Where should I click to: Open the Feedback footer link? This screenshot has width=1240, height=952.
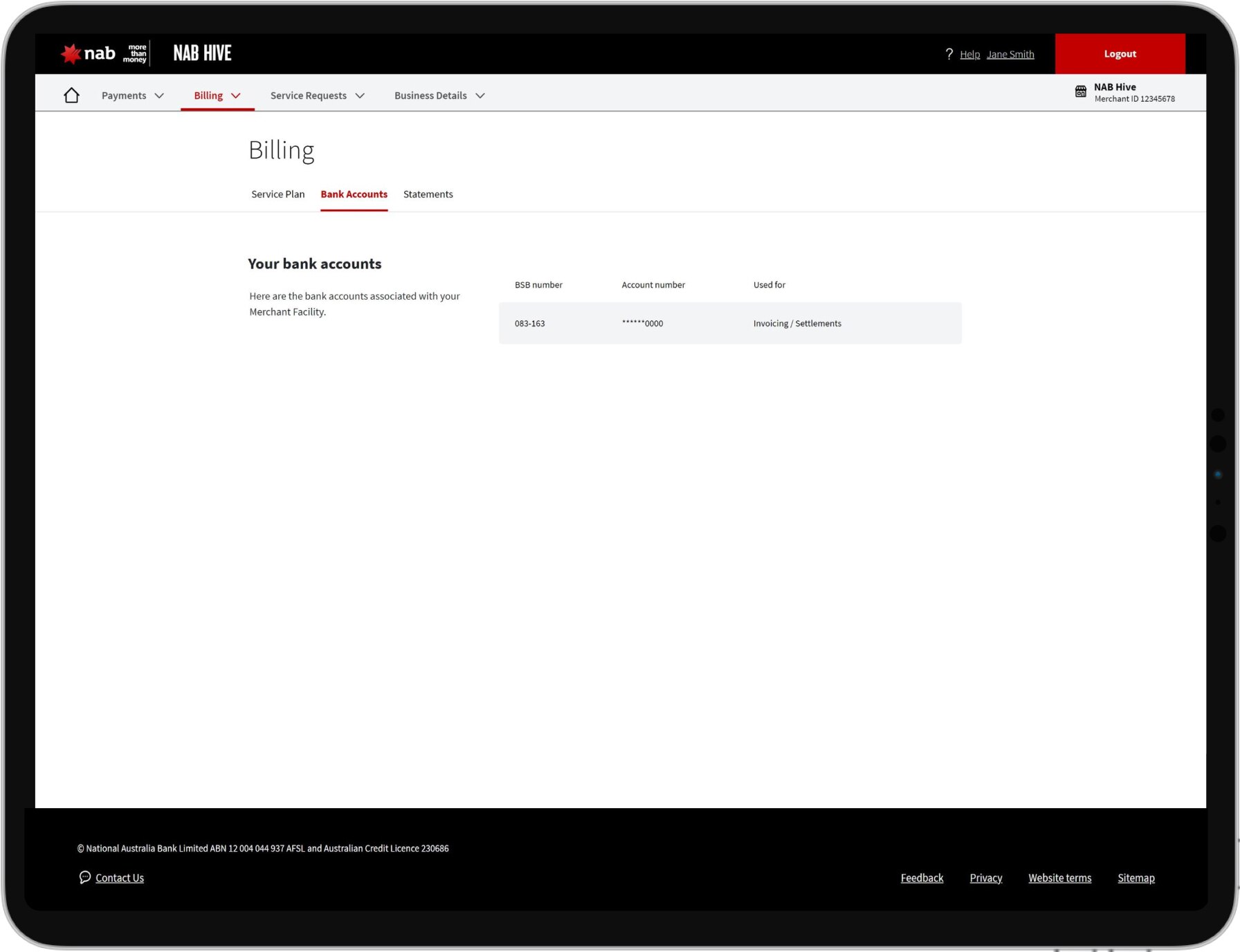(x=922, y=878)
